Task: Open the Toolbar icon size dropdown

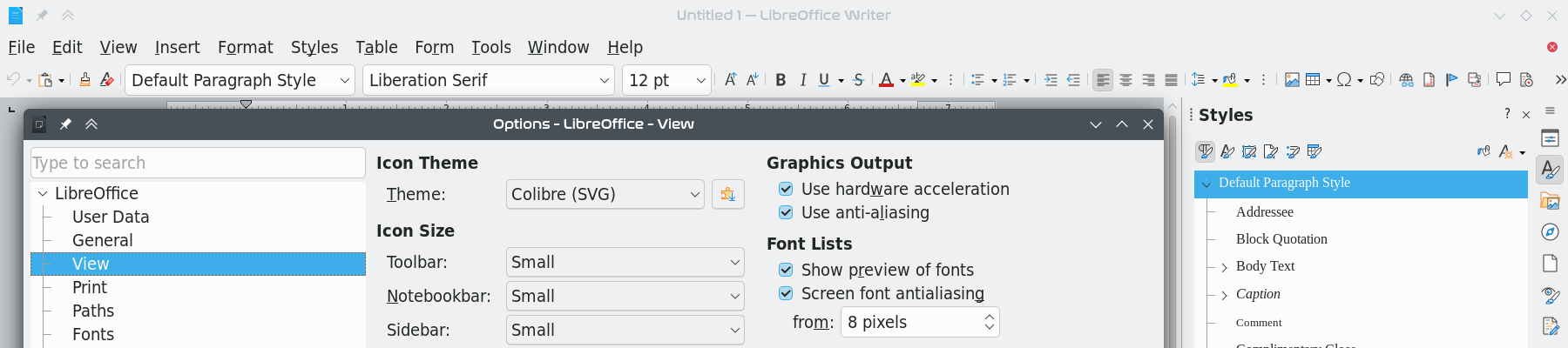Action: (x=625, y=262)
